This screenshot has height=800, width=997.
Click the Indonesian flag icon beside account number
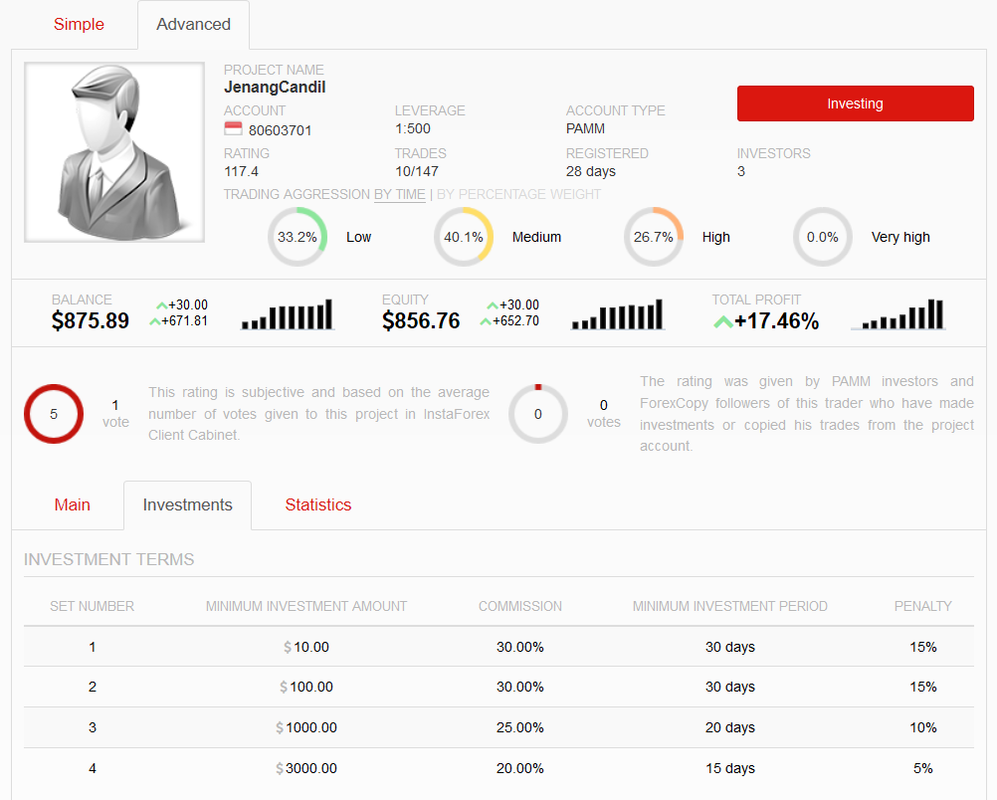pyautogui.click(x=233, y=129)
